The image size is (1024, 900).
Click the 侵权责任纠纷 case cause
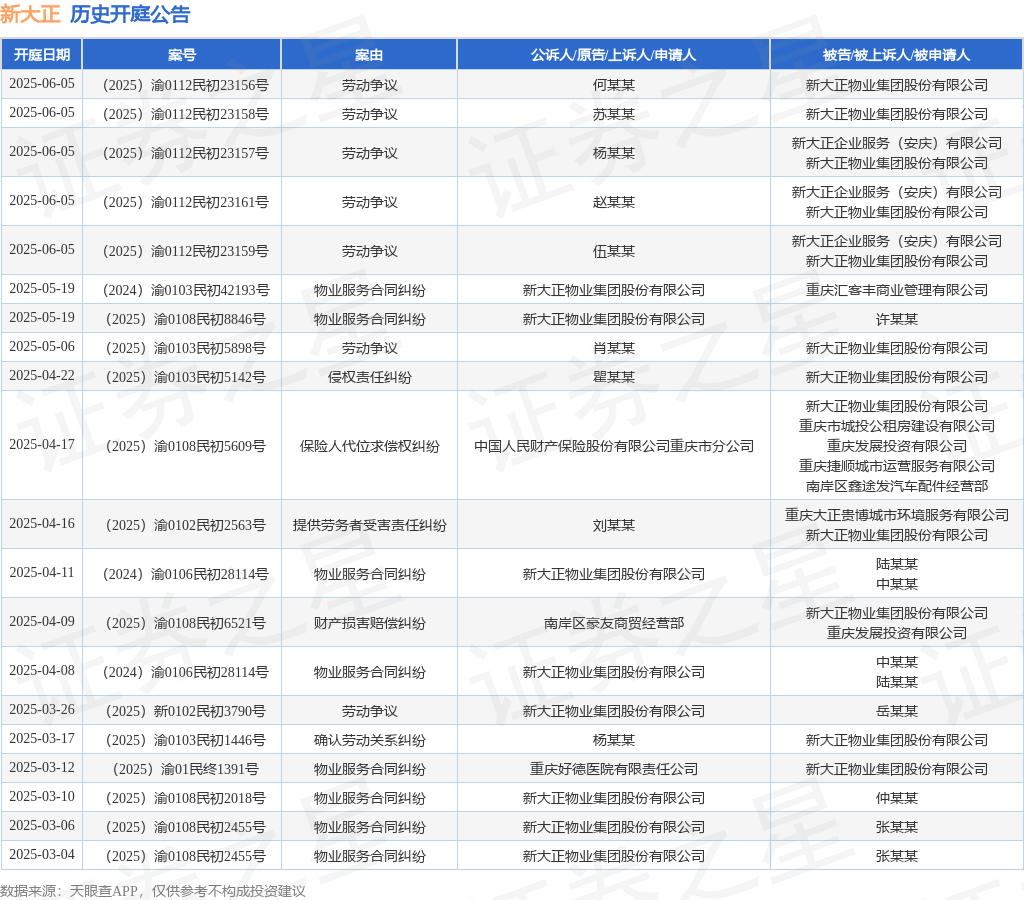370,377
